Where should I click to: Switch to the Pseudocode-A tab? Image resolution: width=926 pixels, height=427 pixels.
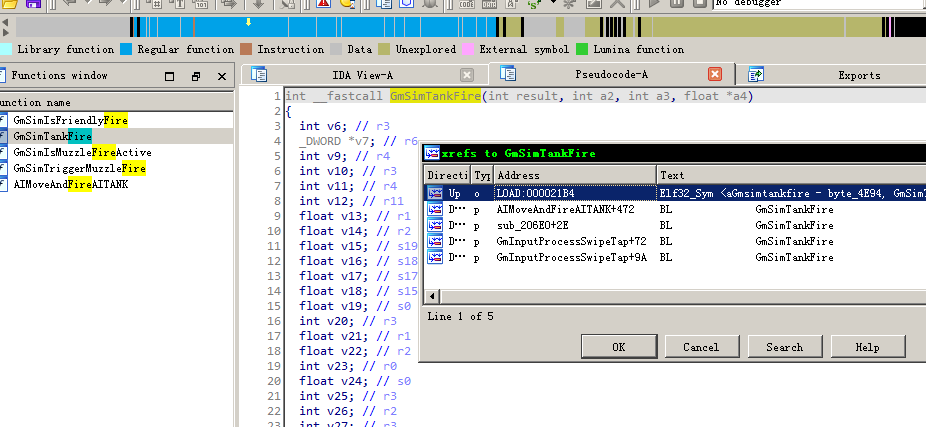click(611, 74)
